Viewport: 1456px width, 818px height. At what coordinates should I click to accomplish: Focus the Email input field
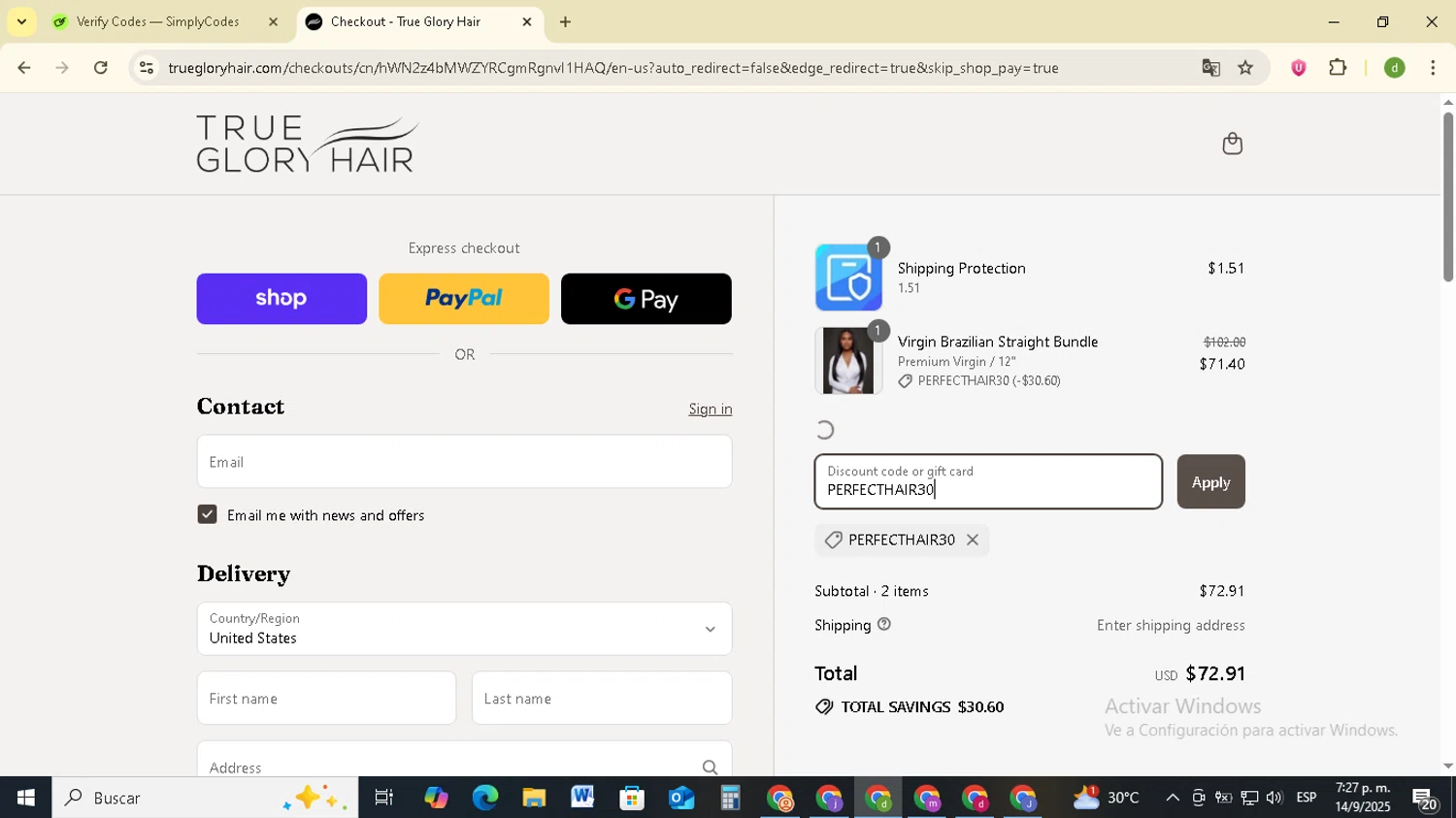tap(464, 462)
